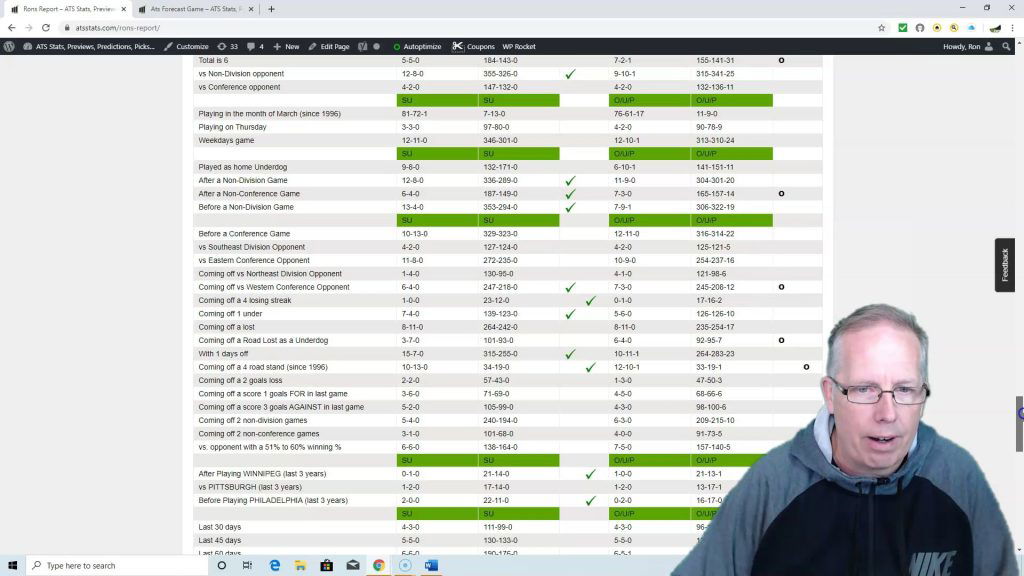Click the 346-301-0 Weekdays game value
Viewport: 1024px width, 576px height.
click(x=500, y=140)
